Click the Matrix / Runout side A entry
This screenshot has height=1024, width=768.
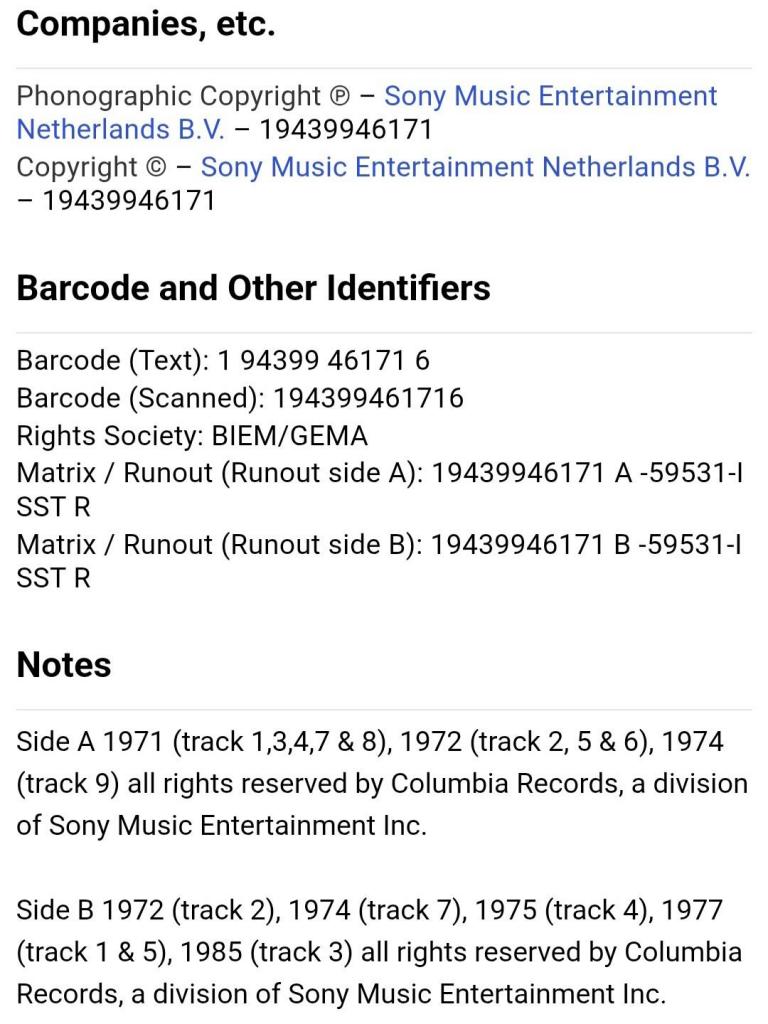pos(380,490)
